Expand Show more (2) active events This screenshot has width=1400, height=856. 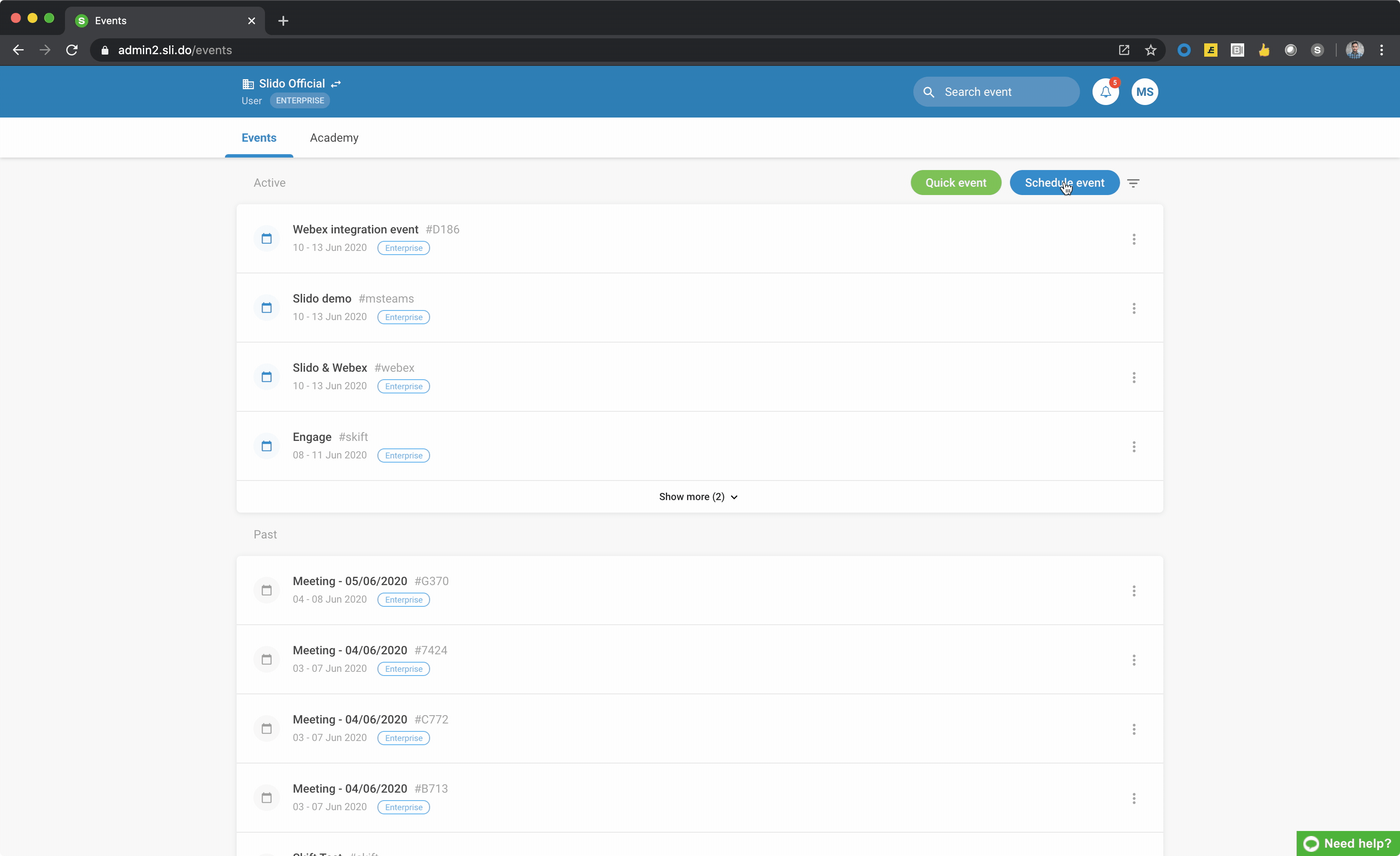point(698,497)
